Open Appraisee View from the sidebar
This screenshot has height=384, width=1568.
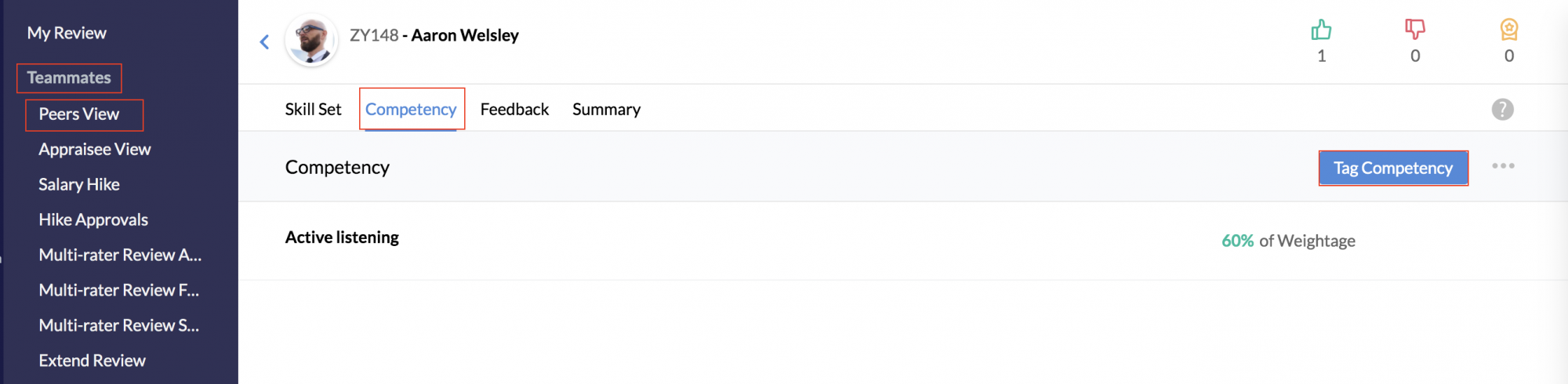[x=95, y=150]
